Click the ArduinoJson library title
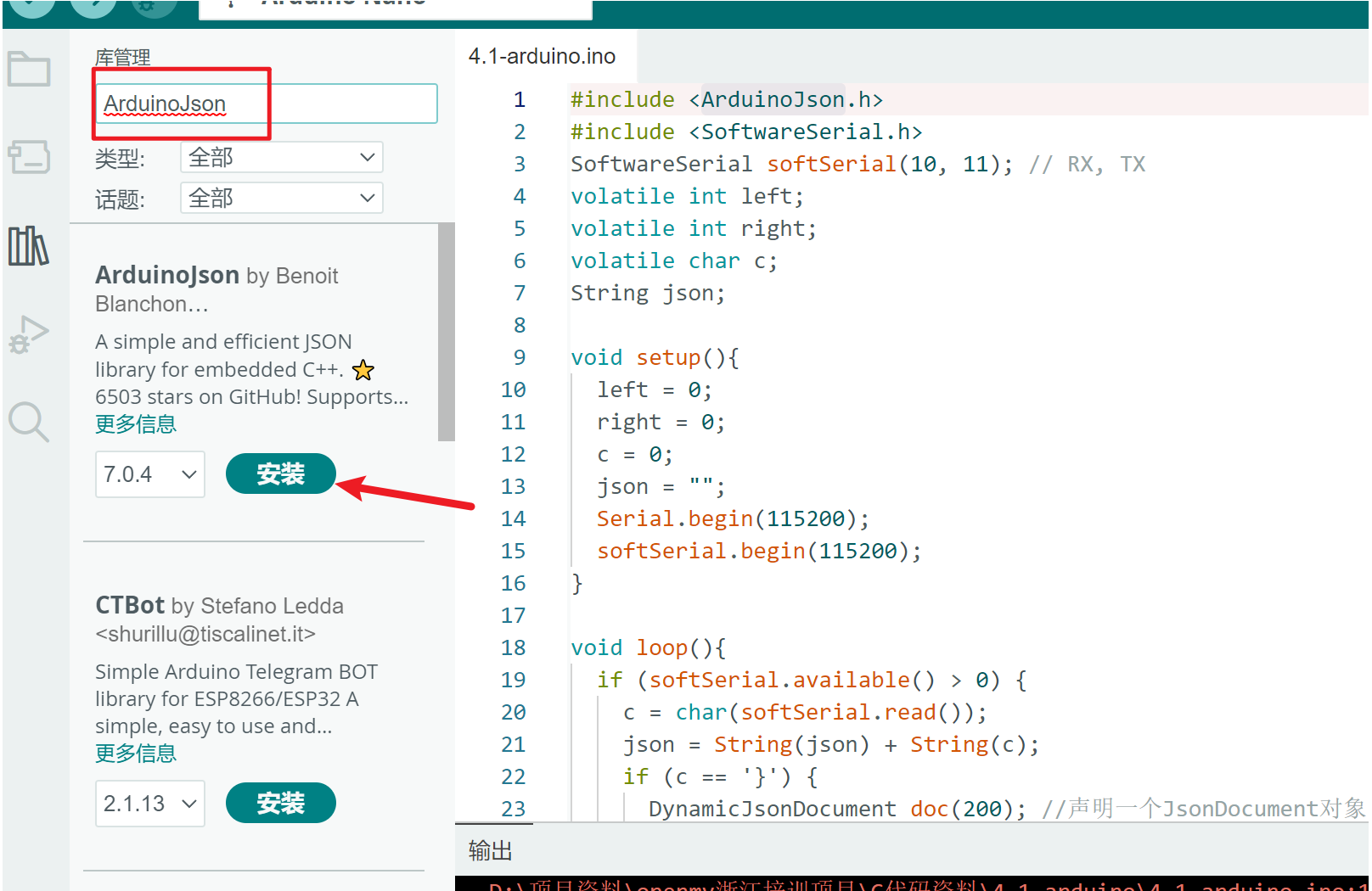The height and width of the screenshot is (891, 1372). tap(167, 275)
